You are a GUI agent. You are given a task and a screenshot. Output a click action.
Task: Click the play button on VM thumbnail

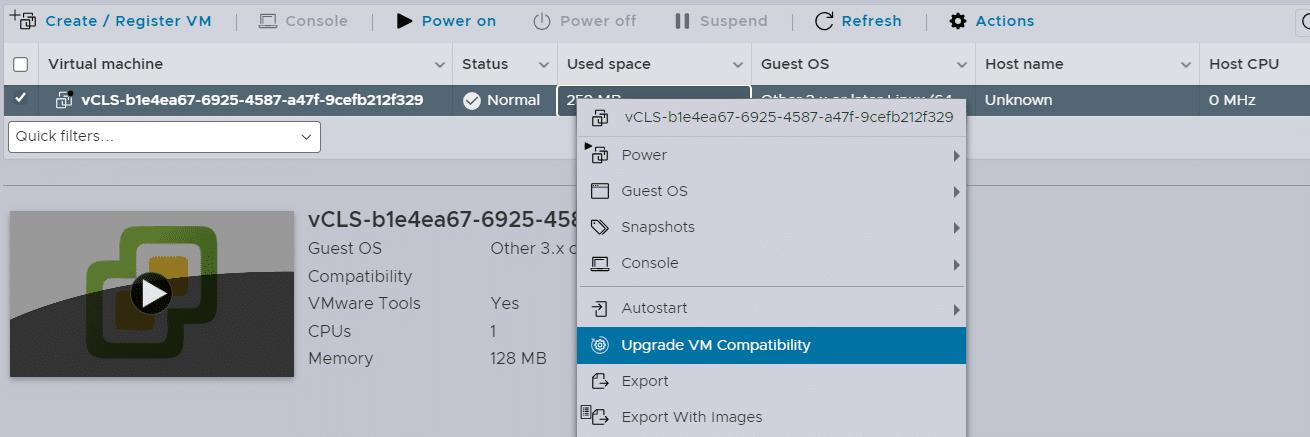pyautogui.click(x=151, y=293)
